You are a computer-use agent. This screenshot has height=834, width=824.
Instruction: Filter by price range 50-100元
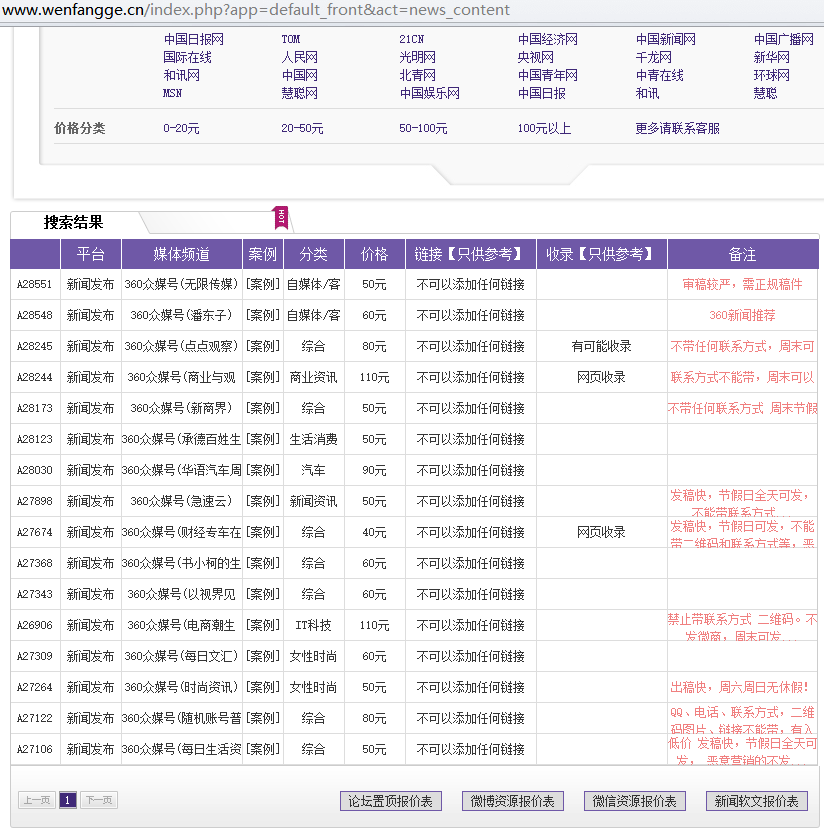click(x=423, y=129)
